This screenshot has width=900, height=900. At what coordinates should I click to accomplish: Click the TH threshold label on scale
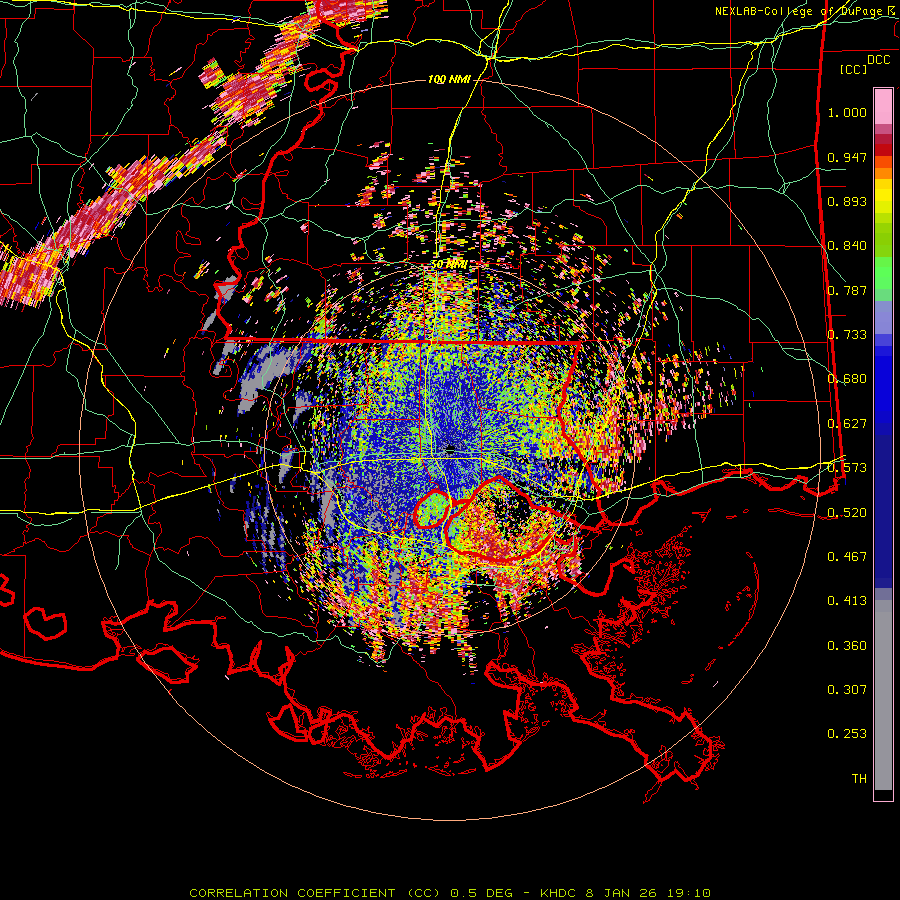point(859,779)
